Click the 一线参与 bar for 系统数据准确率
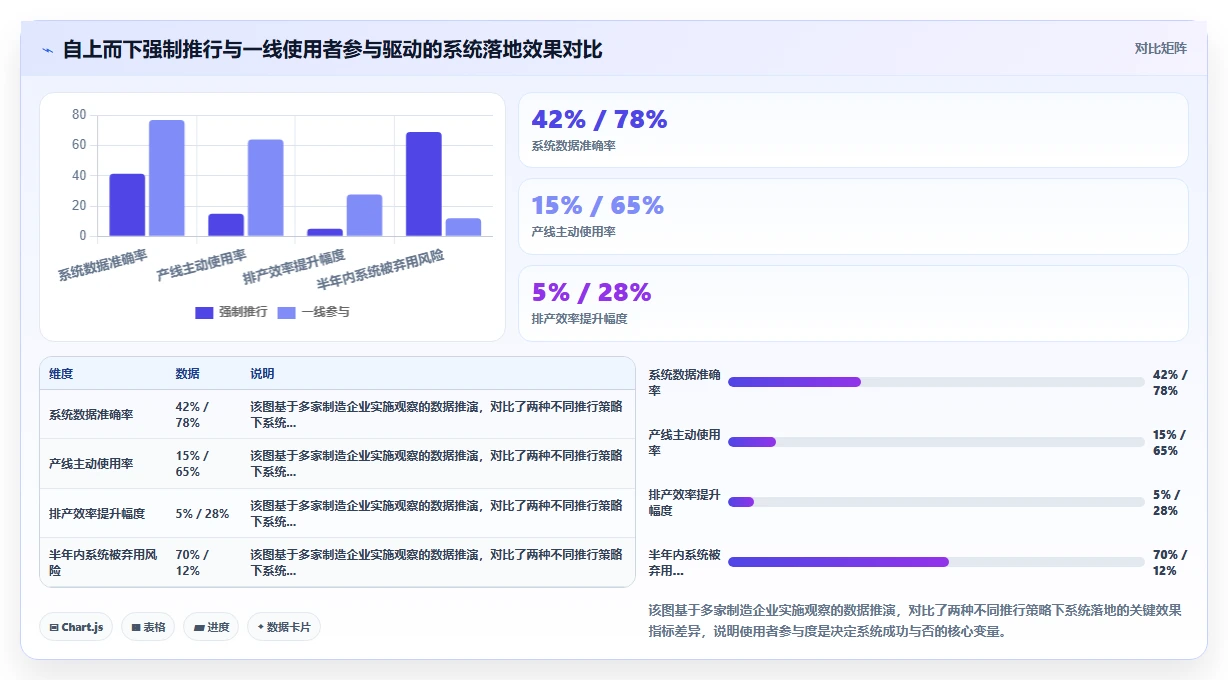1228x680 pixels. [x=167, y=178]
